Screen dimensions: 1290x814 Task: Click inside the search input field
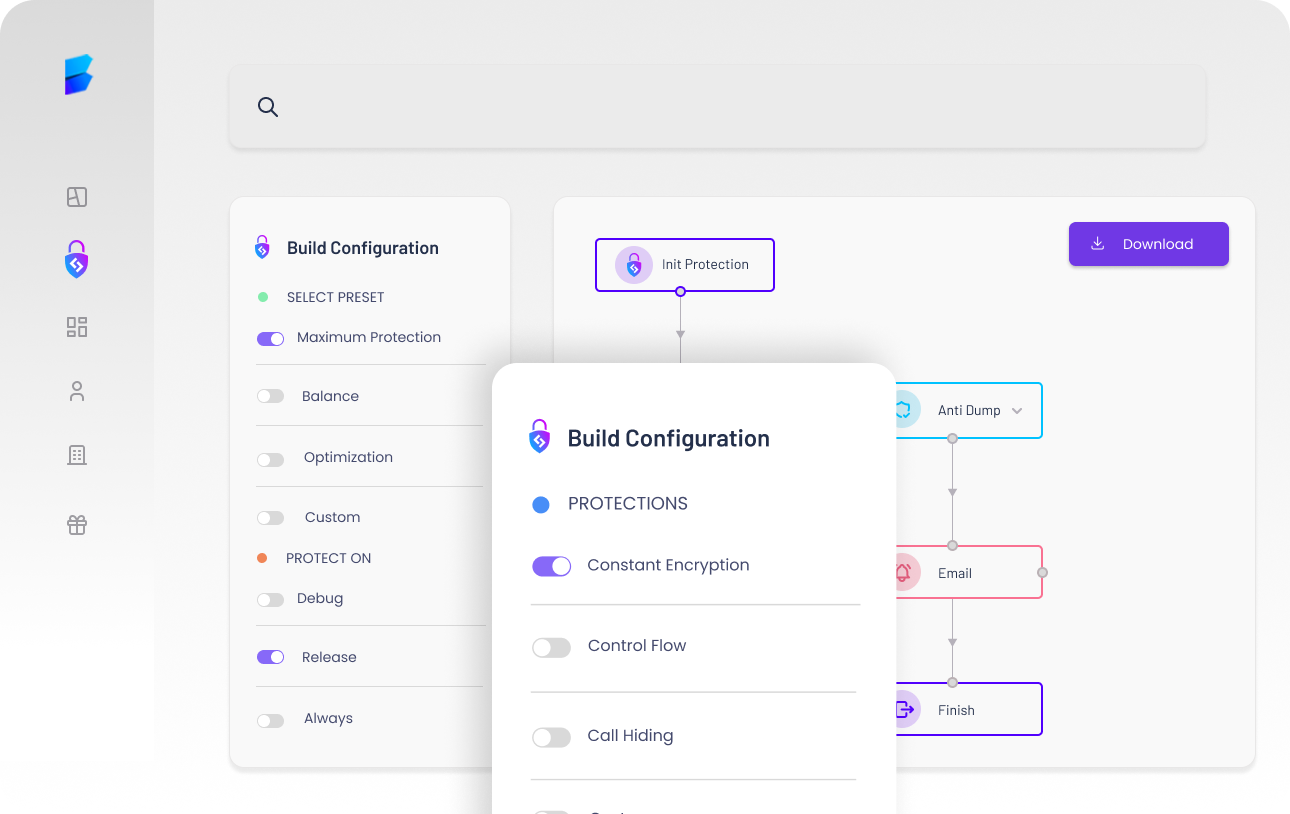tap(730, 107)
